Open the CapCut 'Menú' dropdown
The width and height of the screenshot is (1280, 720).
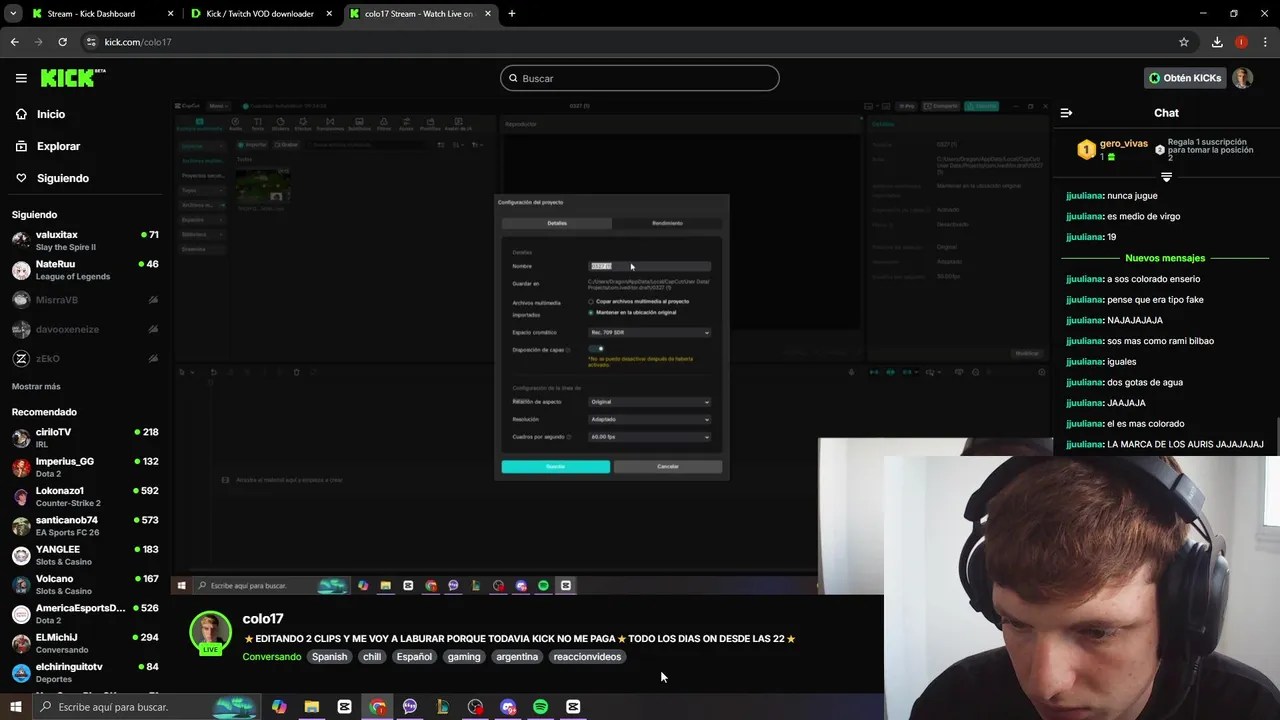217,106
